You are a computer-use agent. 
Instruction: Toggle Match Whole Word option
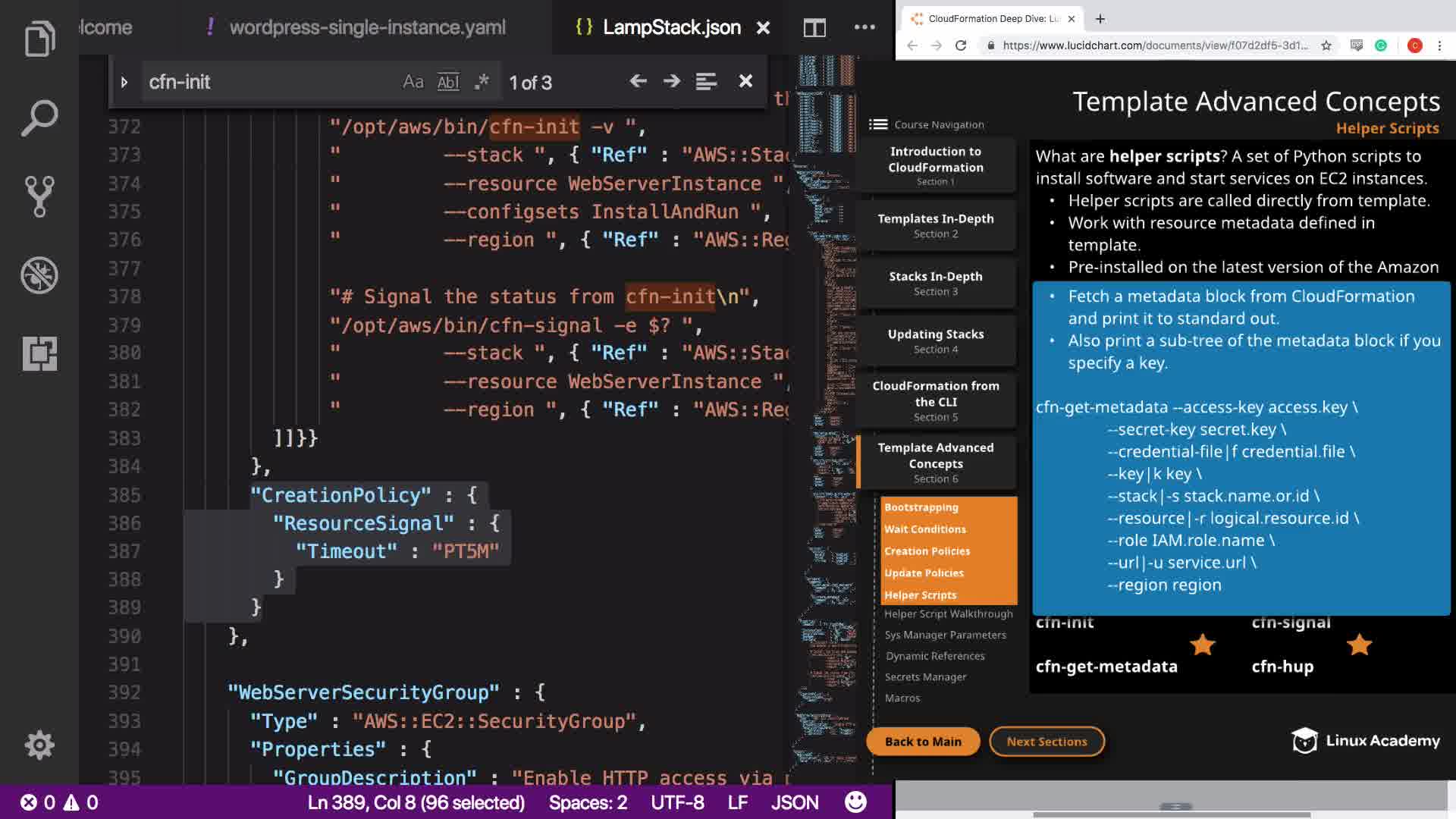(448, 82)
